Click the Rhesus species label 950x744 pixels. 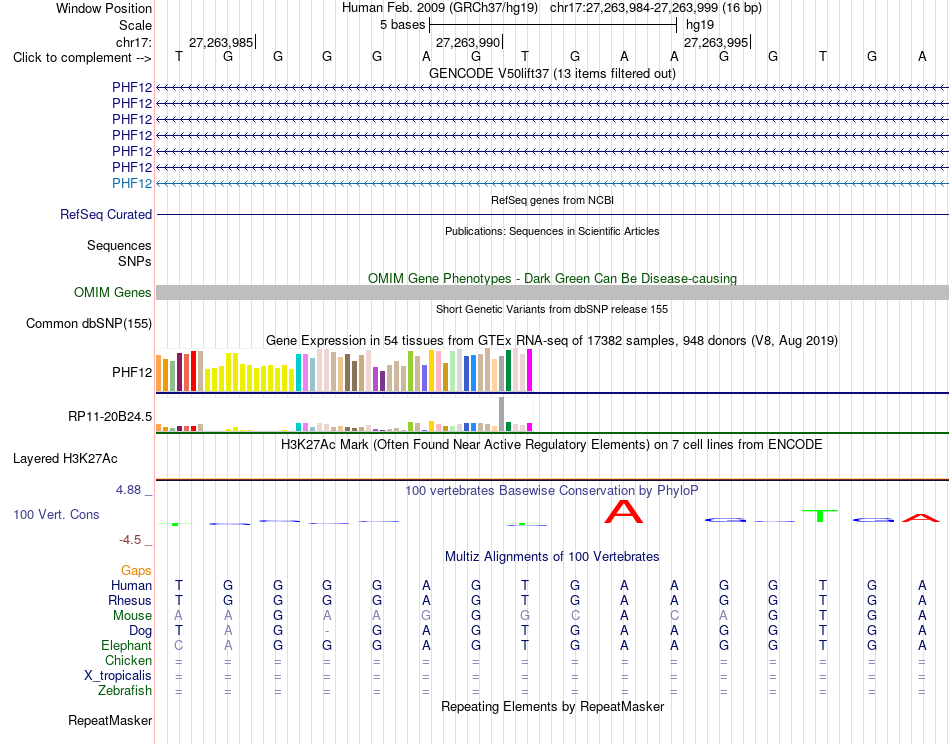(130, 601)
